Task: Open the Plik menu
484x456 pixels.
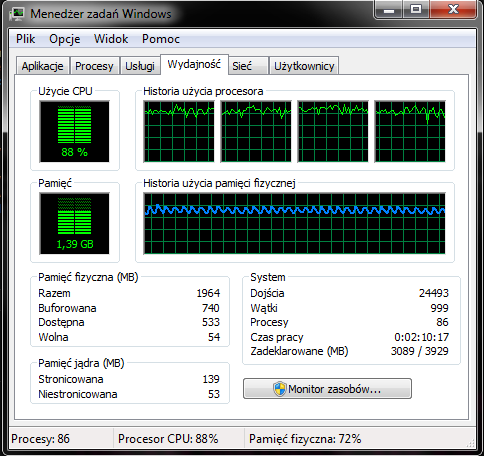Action: pos(26,39)
